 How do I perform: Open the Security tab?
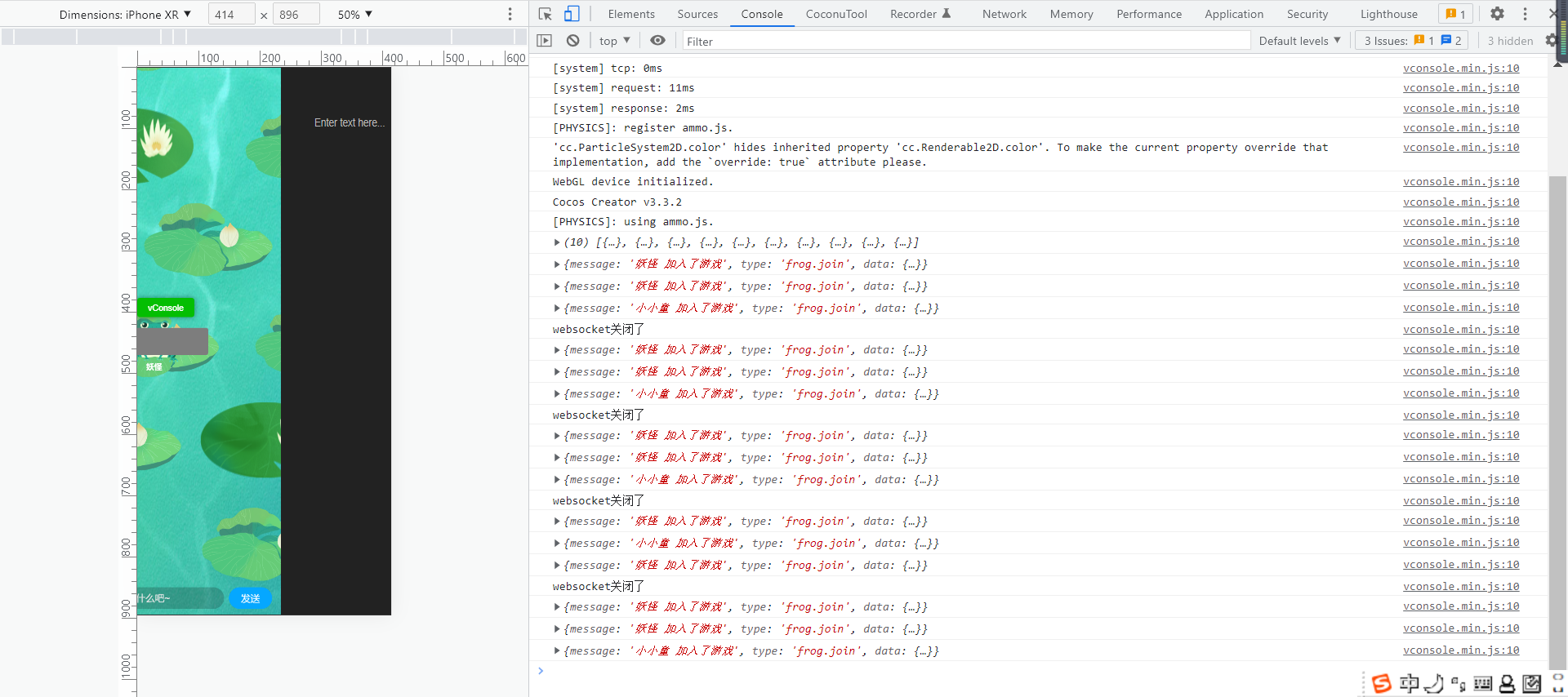[1307, 14]
